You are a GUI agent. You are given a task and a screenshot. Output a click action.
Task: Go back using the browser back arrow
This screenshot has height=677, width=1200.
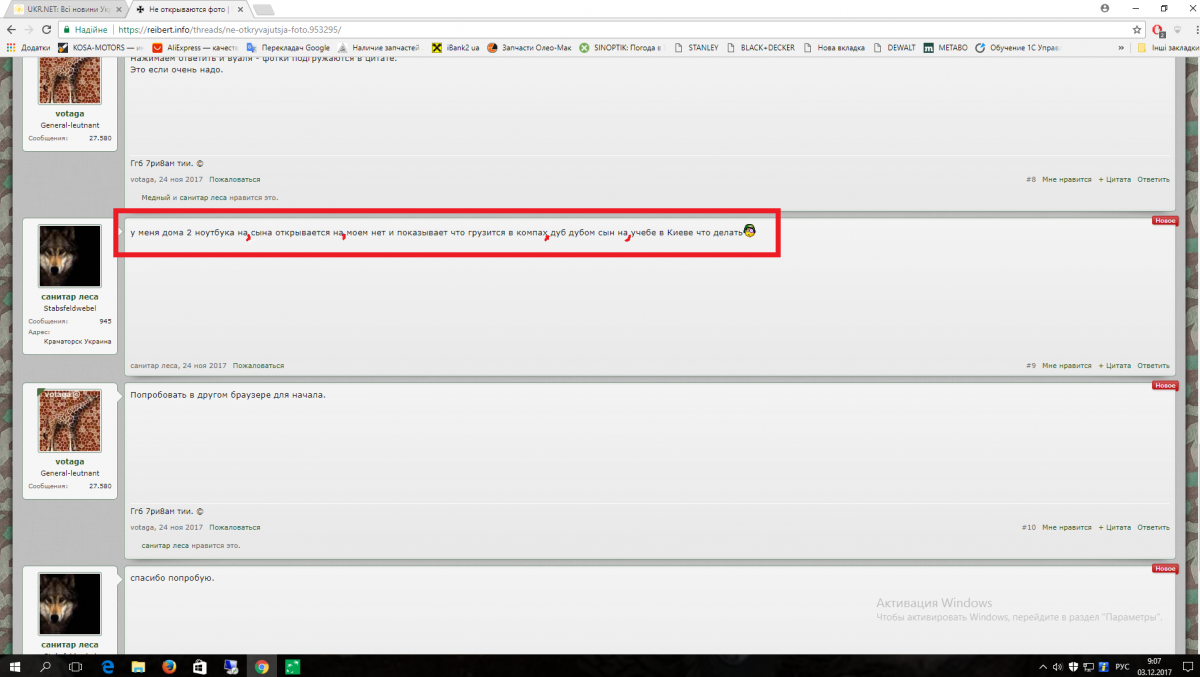point(10,30)
